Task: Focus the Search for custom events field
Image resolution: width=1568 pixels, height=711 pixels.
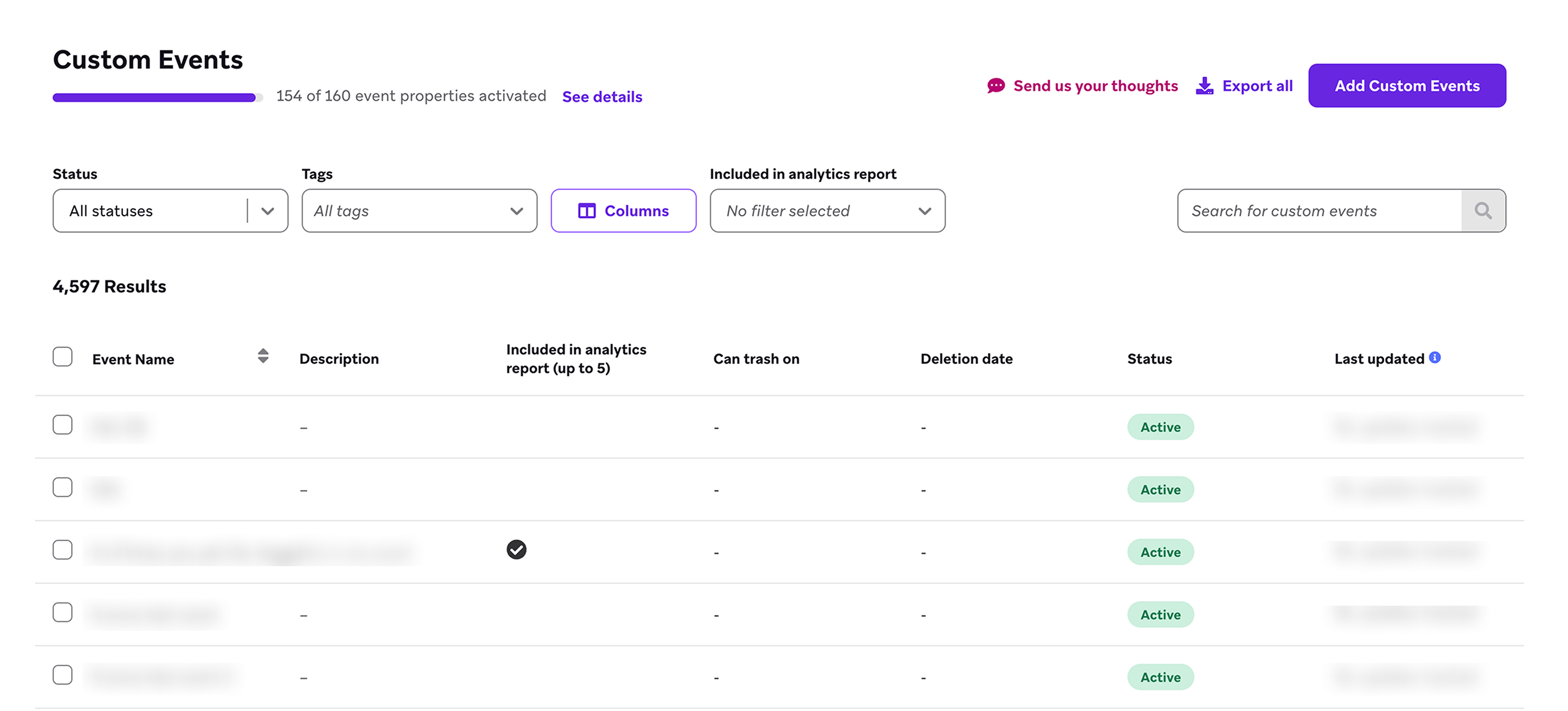Action: tap(1319, 211)
